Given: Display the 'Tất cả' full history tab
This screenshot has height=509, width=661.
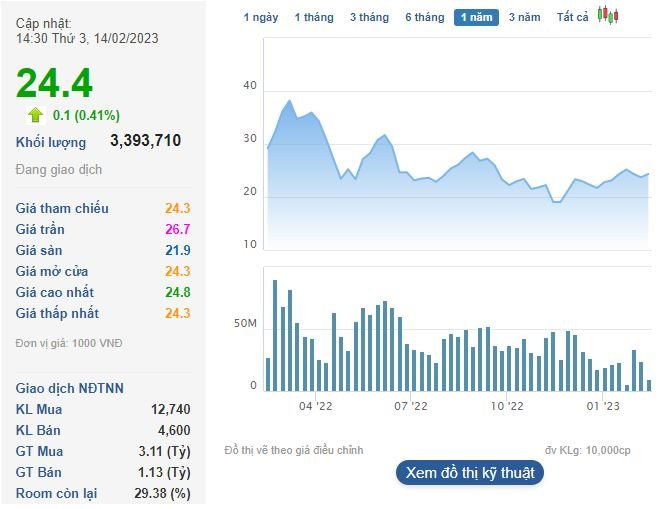Looking at the screenshot, I should [573, 17].
